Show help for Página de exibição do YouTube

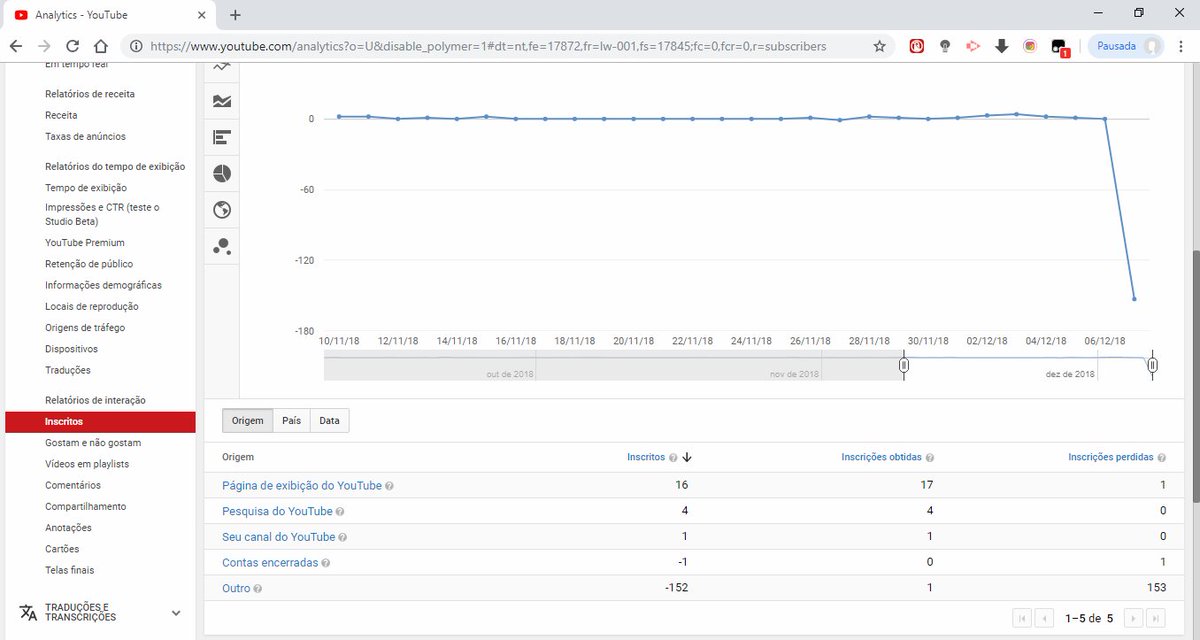[389, 486]
